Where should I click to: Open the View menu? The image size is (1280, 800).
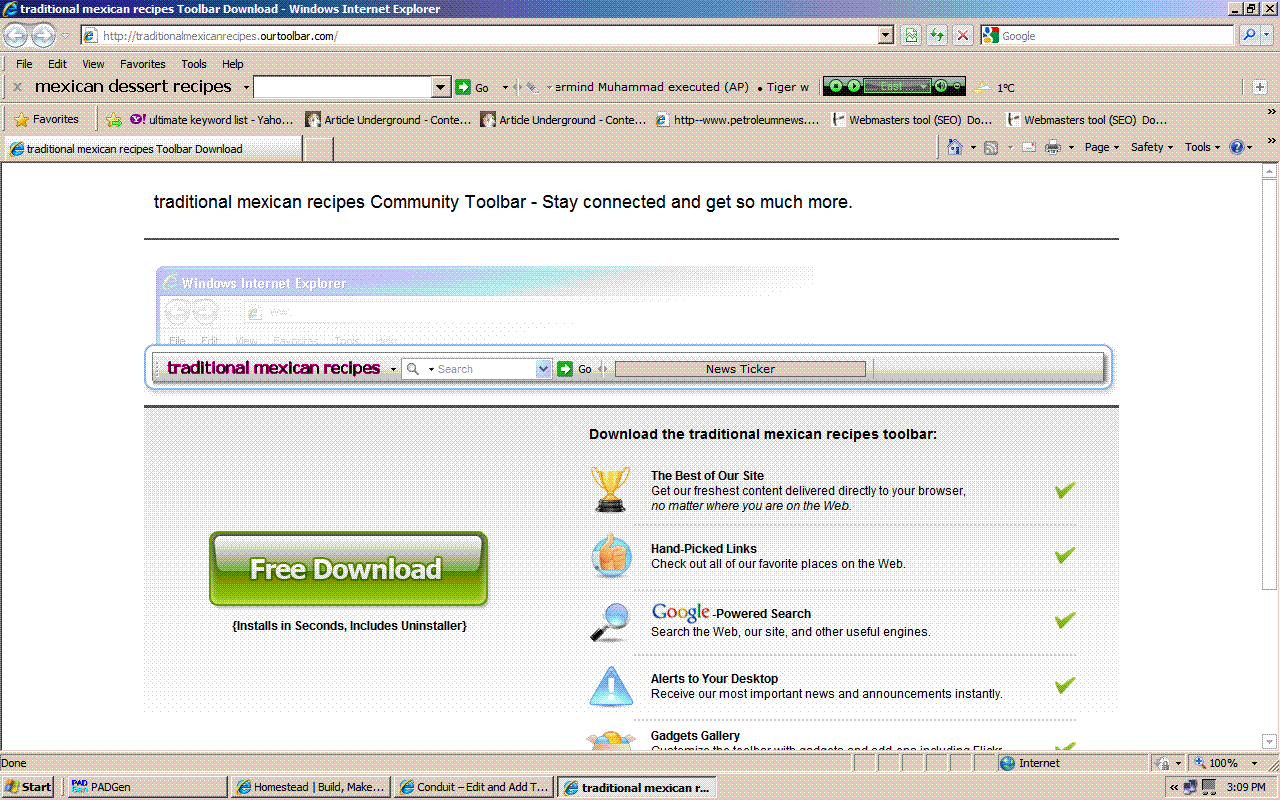coord(93,64)
